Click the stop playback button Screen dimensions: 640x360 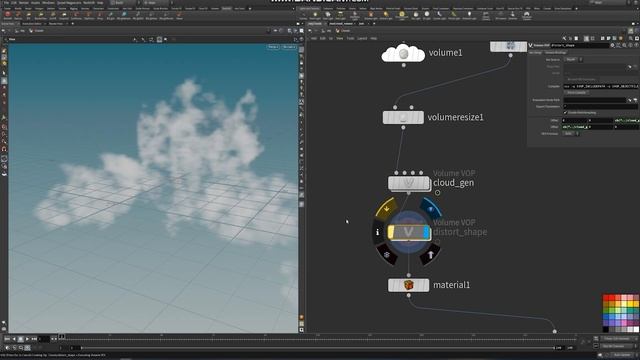(x=21, y=339)
